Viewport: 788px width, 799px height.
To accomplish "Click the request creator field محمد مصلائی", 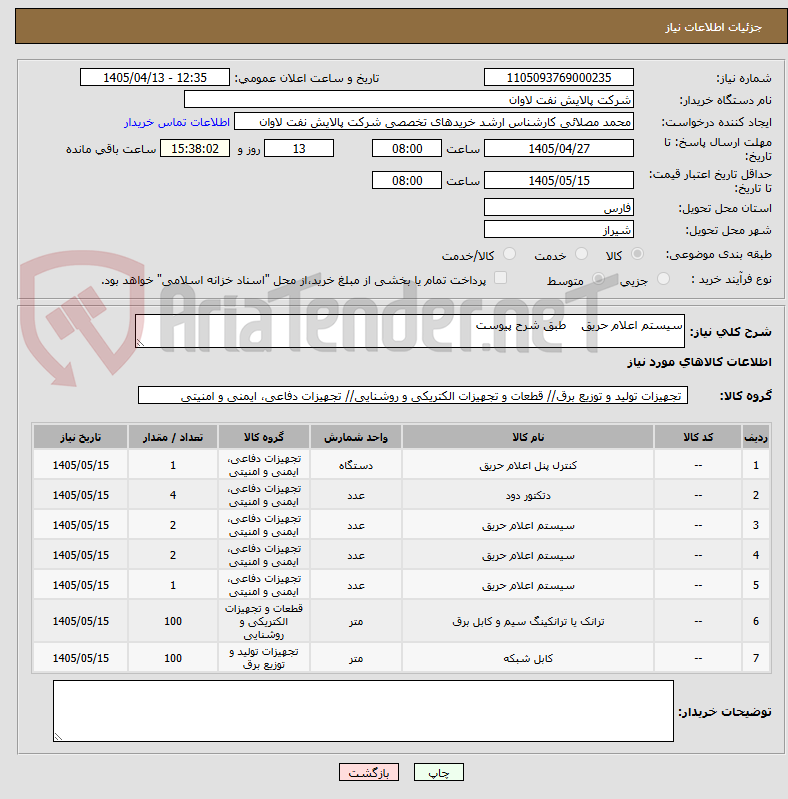I will click(x=434, y=122).
